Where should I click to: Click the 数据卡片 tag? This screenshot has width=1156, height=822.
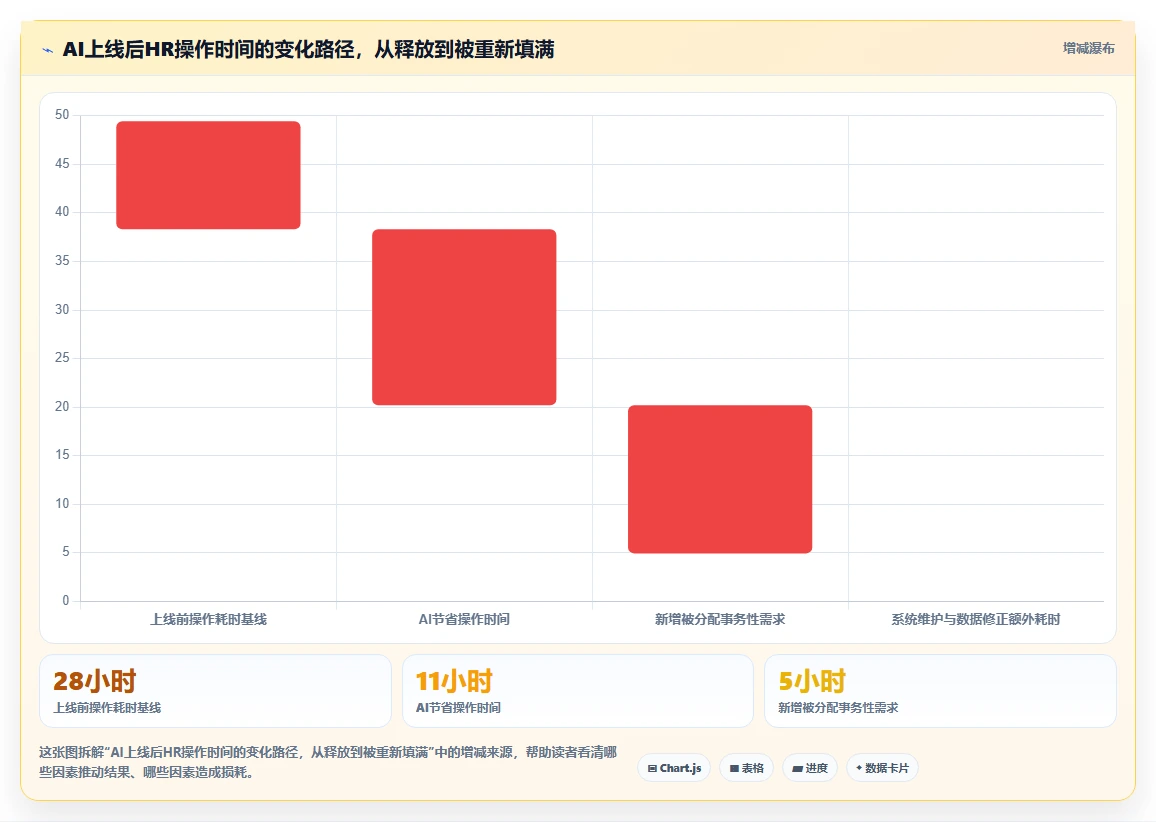[x=882, y=768]
